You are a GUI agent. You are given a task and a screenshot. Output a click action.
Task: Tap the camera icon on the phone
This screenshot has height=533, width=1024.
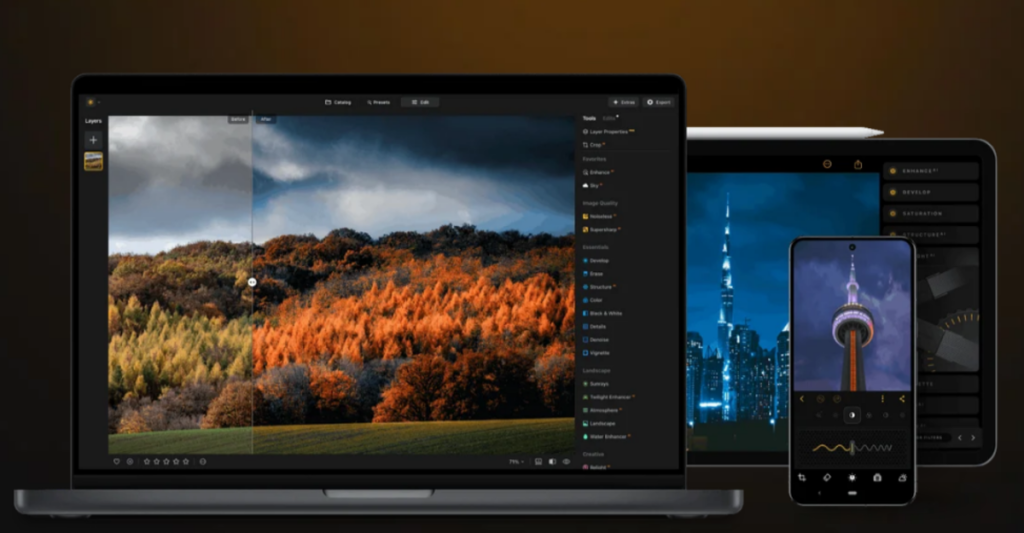pos(877,477)
